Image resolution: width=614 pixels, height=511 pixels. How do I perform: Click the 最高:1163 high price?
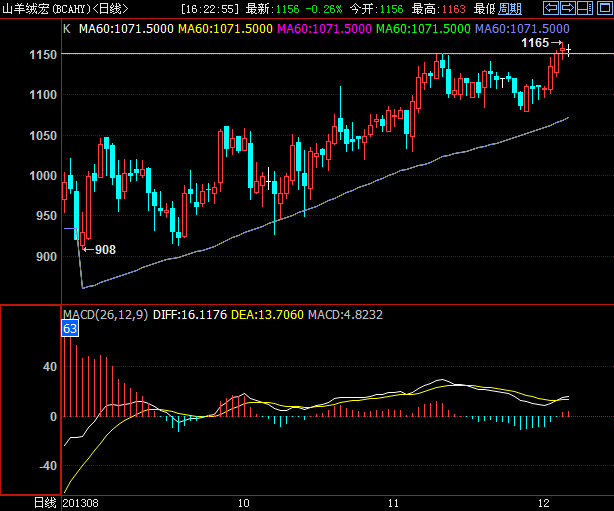438,9
